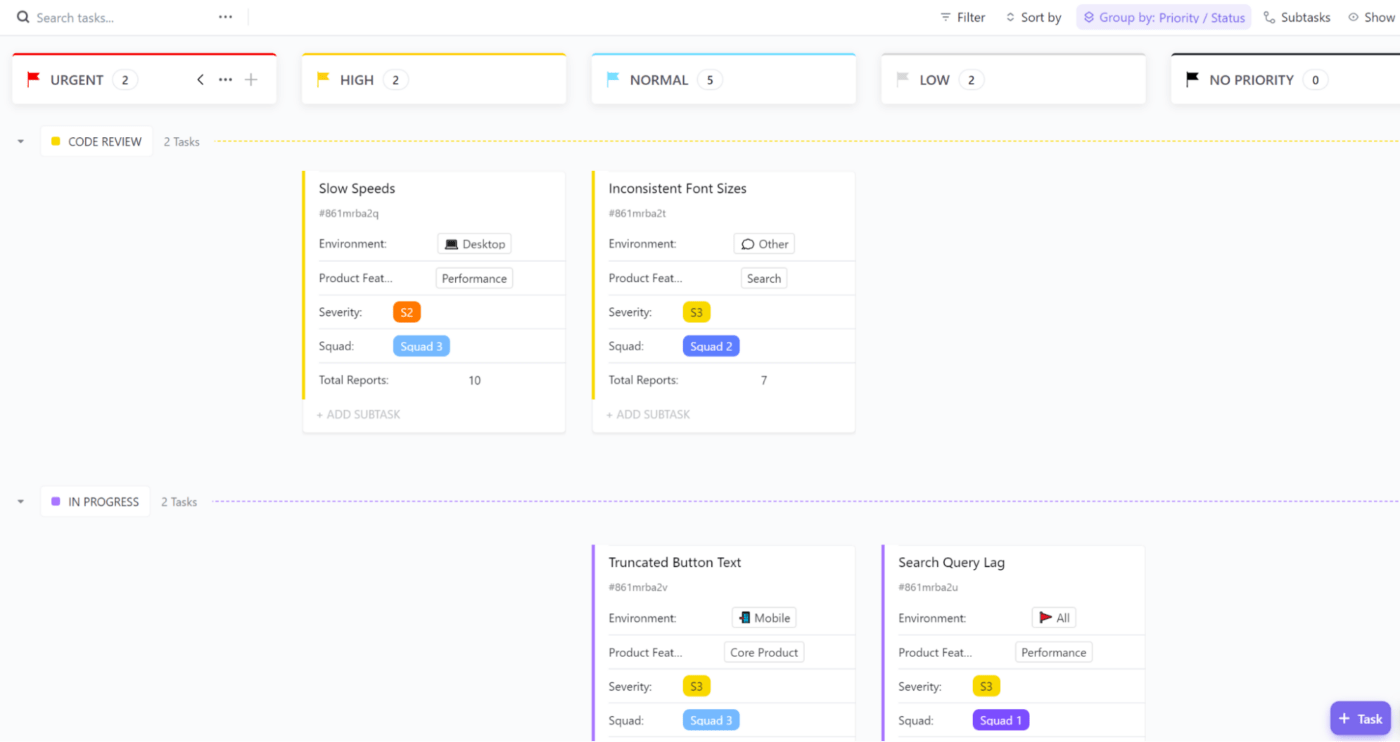Collapse the Code Review group
This screenshot has height=742, width=1400.
pyautogui.click(x=21, y=142)
